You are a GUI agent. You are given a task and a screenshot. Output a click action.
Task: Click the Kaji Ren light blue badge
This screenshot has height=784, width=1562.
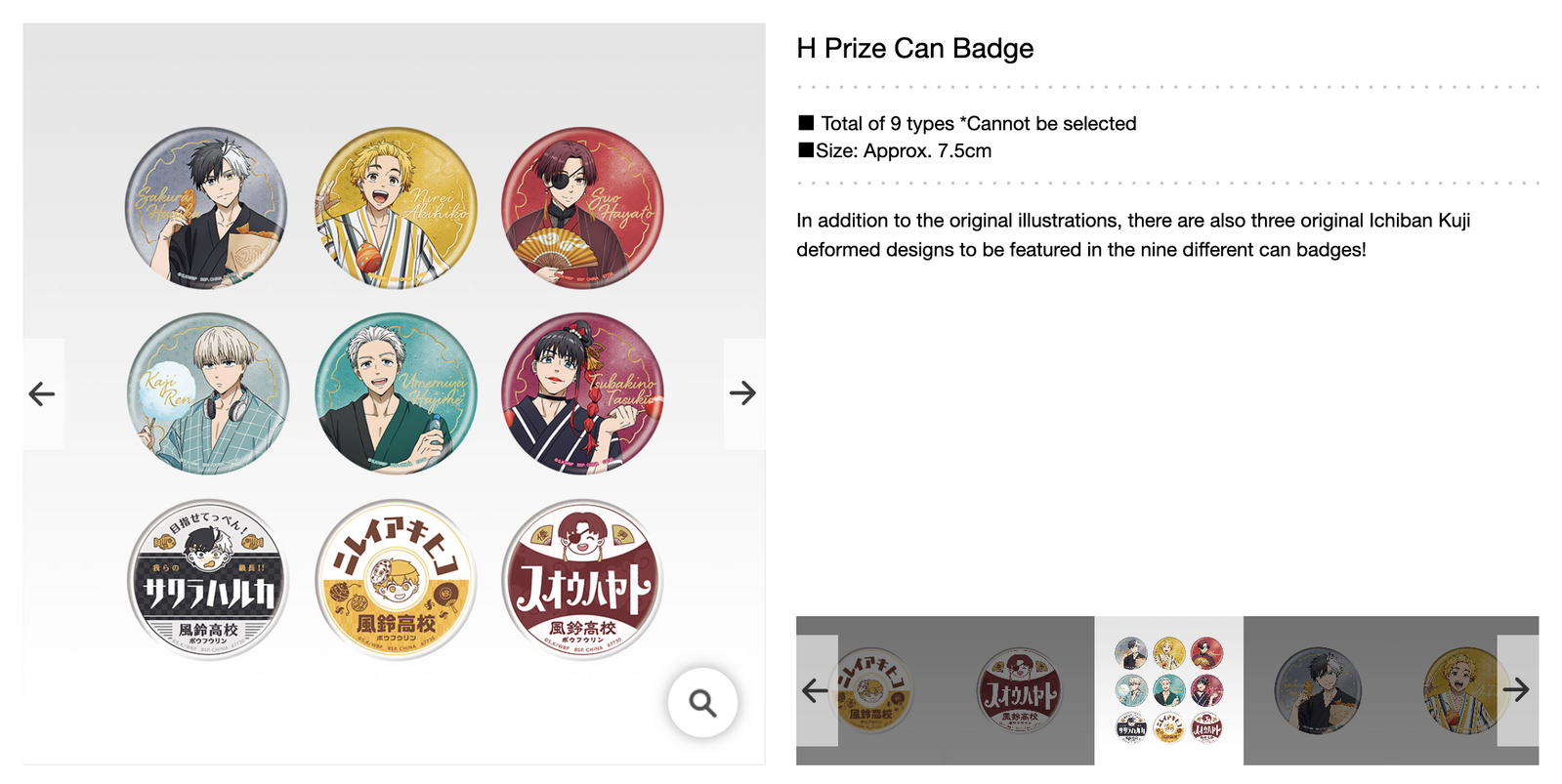[208, 393]
